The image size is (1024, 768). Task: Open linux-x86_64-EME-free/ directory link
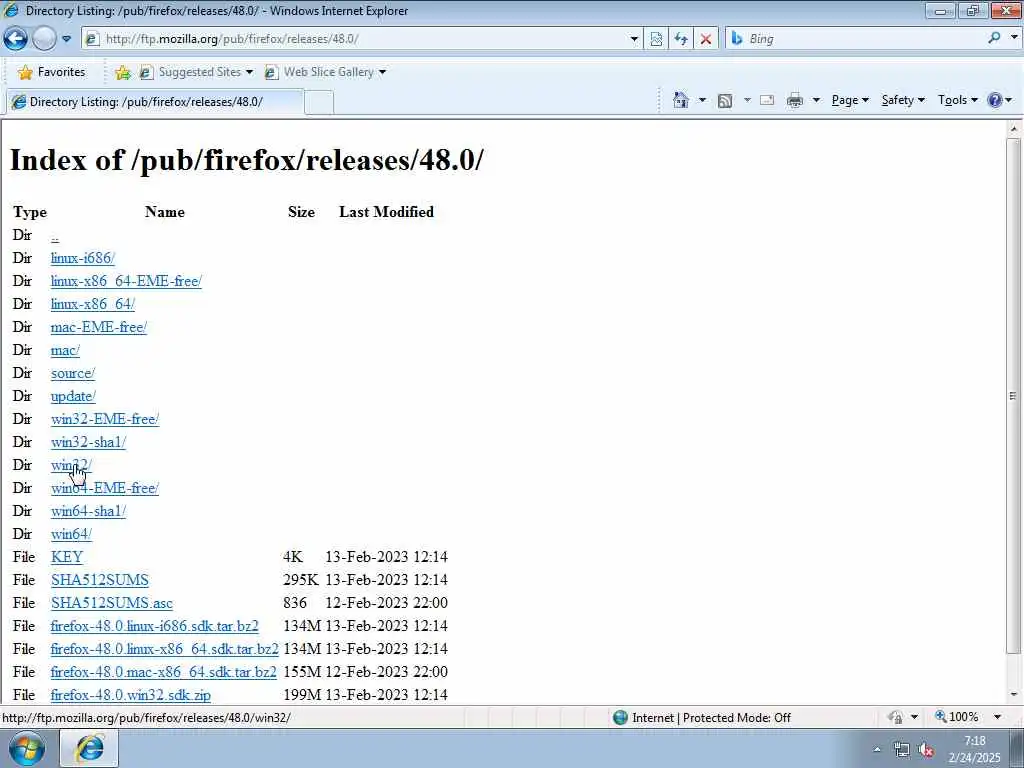[x=126, y=281]
